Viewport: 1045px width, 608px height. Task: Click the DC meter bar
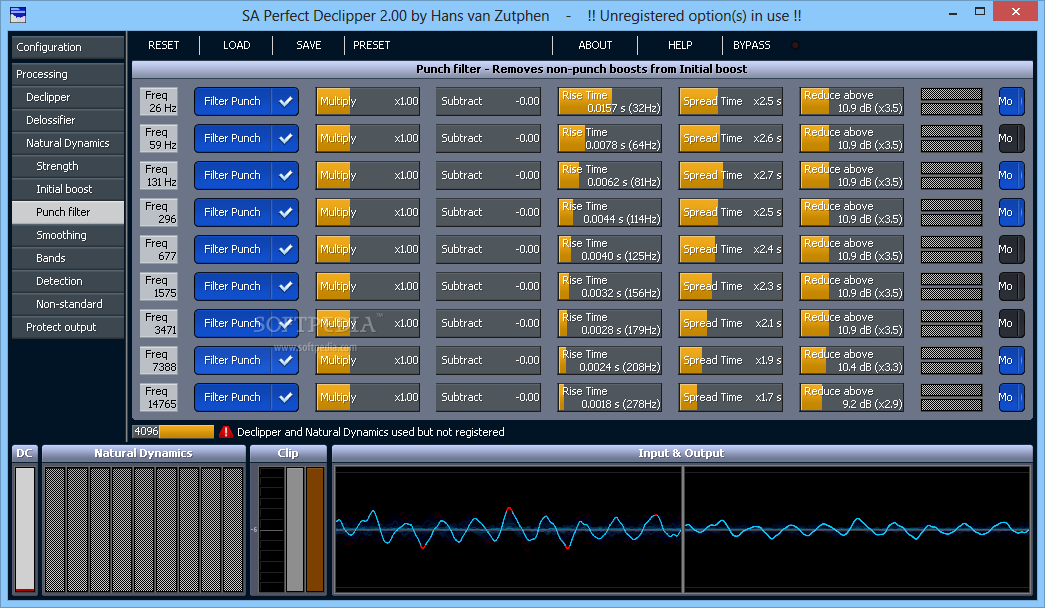(25, 529)
